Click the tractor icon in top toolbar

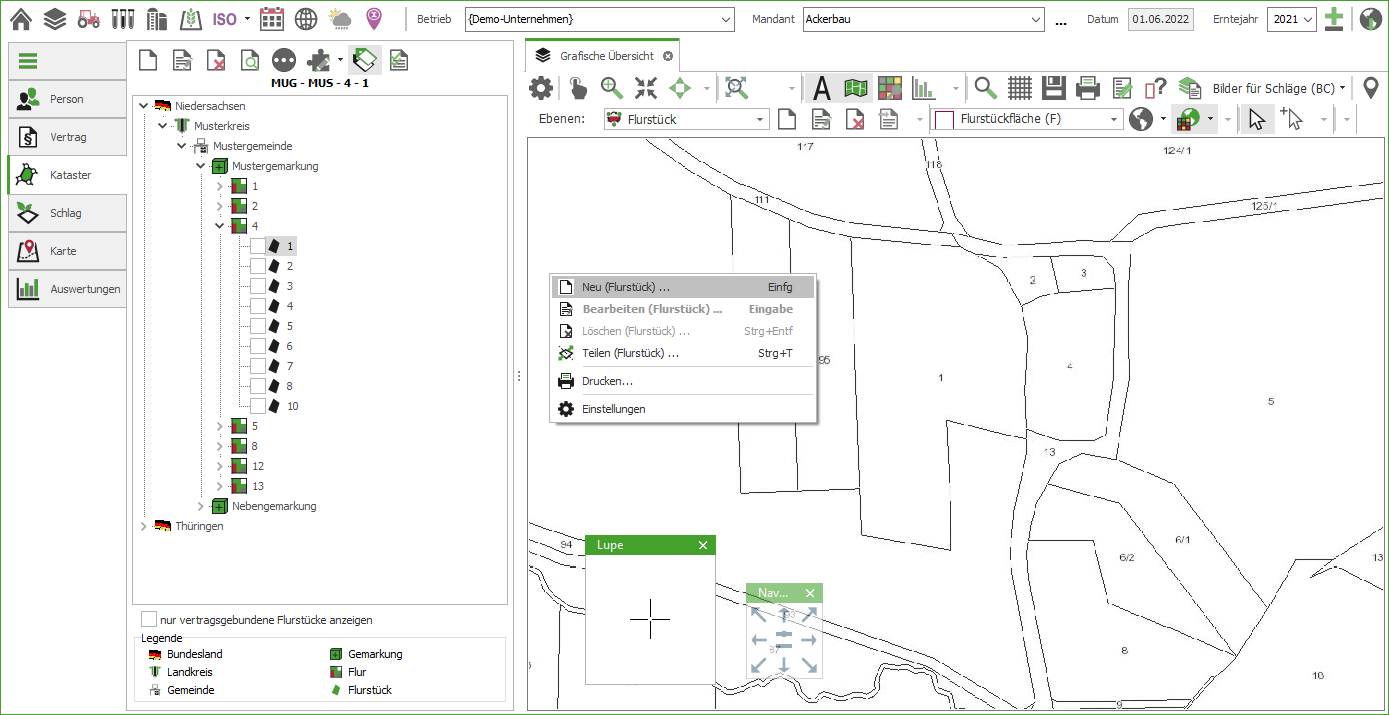(89, 19)
